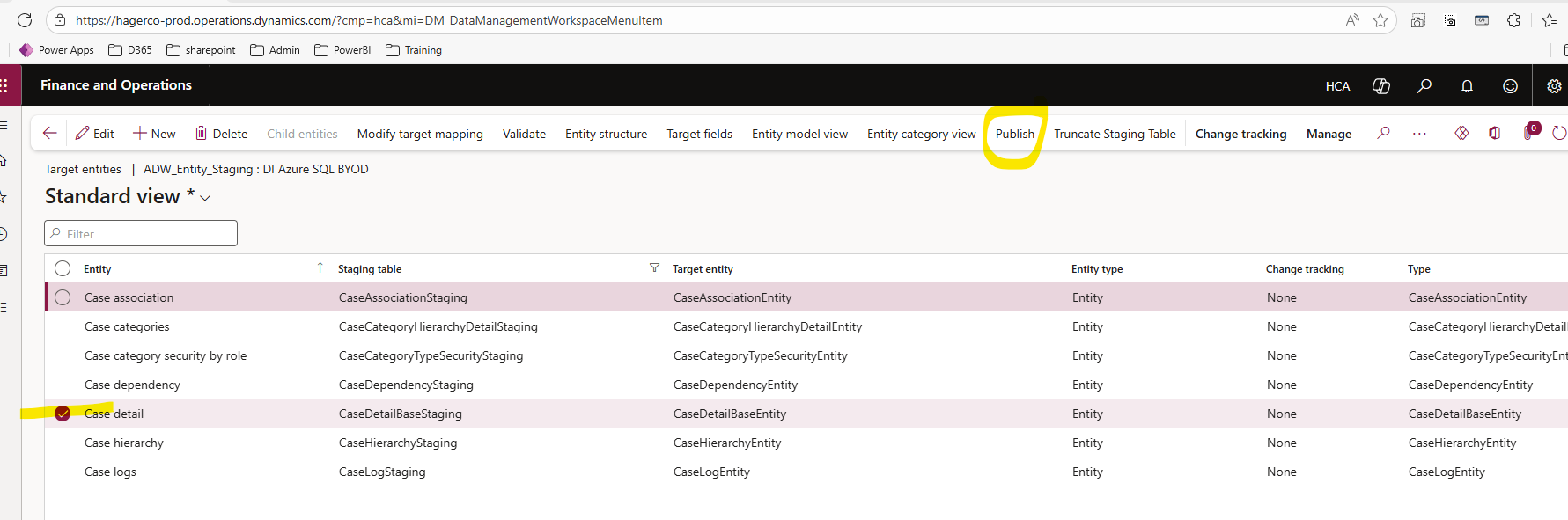
Task: Click the Case category security by role row
Action: click(x=806, y=355)
